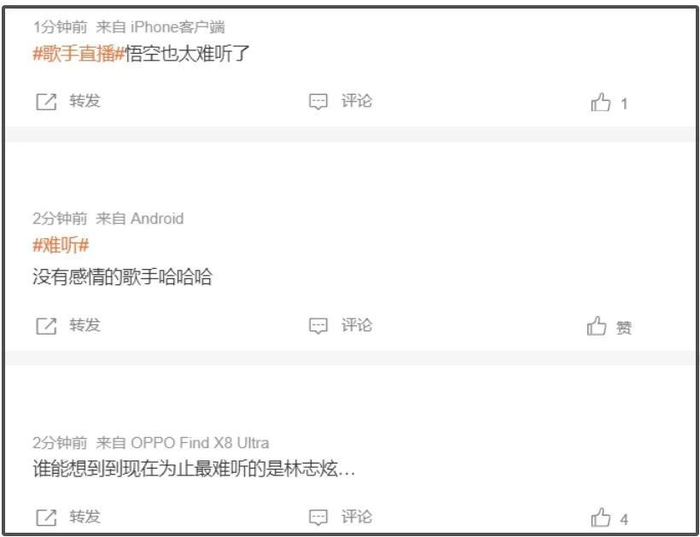Like the 悟空也太难听了 post via the thumbs-up icon
The width and height of the screenshot is (700, 537).
coord(600,102)
